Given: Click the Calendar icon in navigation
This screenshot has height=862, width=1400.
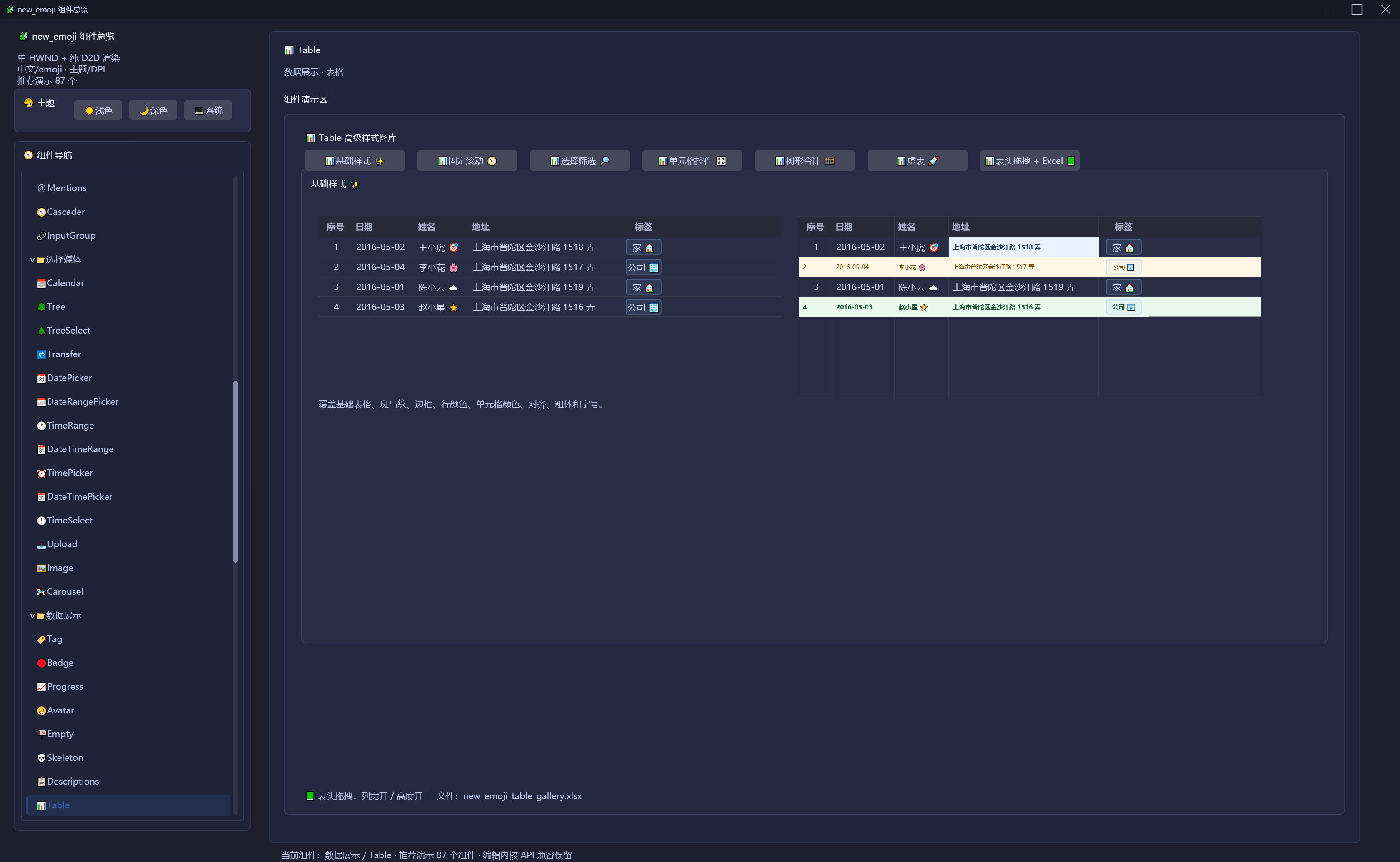Looking at the screenshot, I should coord(41,283).
